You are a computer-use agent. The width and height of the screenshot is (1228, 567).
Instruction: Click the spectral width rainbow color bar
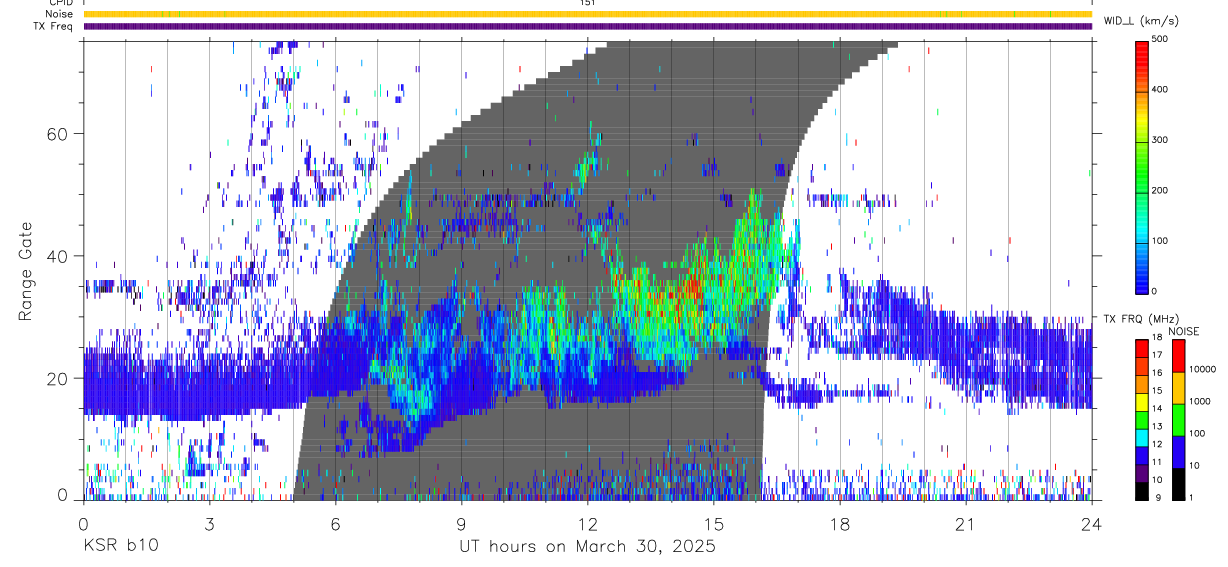[1142, 166]
